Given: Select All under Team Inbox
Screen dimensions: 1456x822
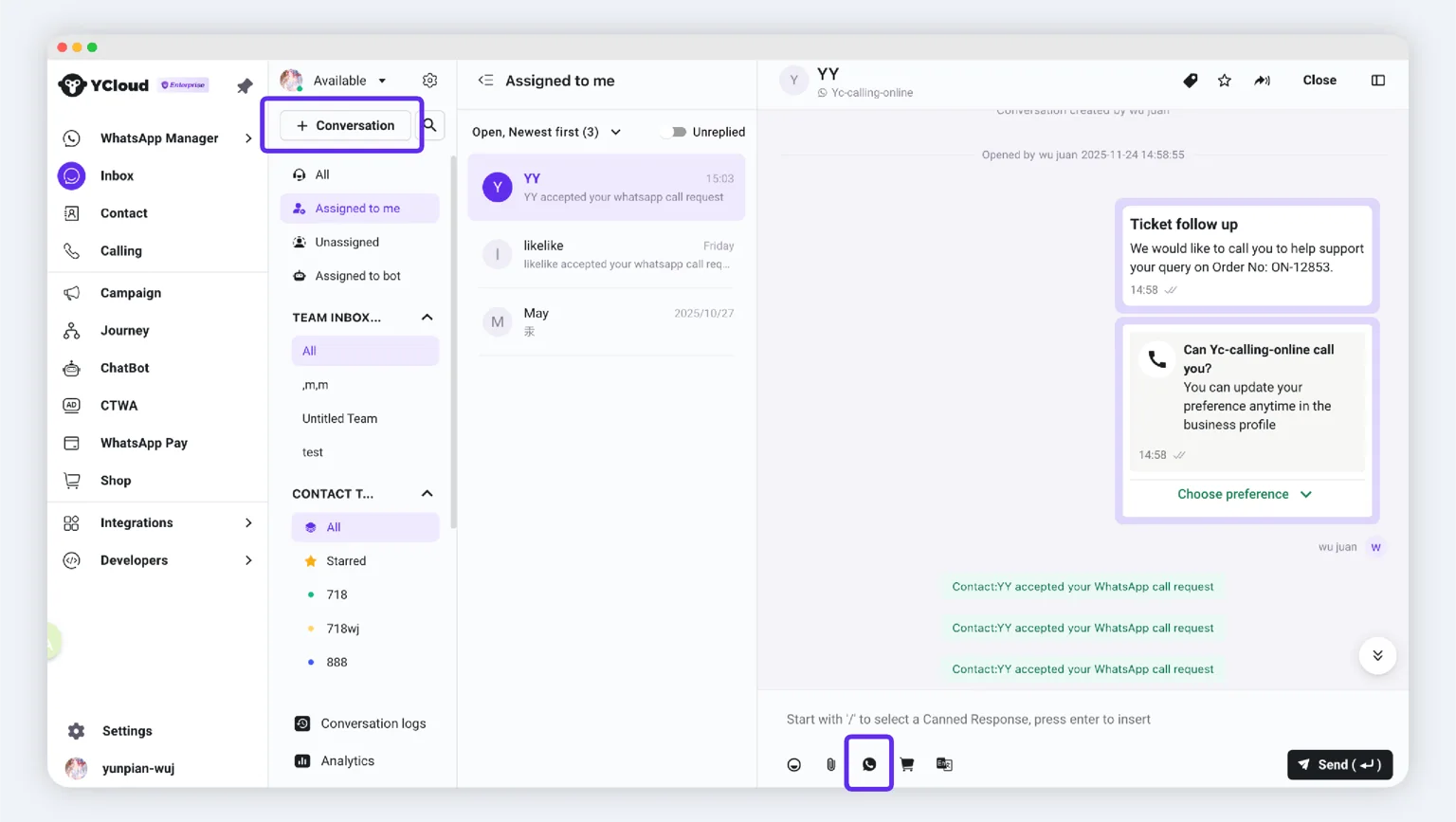Looking at the screenshot, I should pos(365,351).
